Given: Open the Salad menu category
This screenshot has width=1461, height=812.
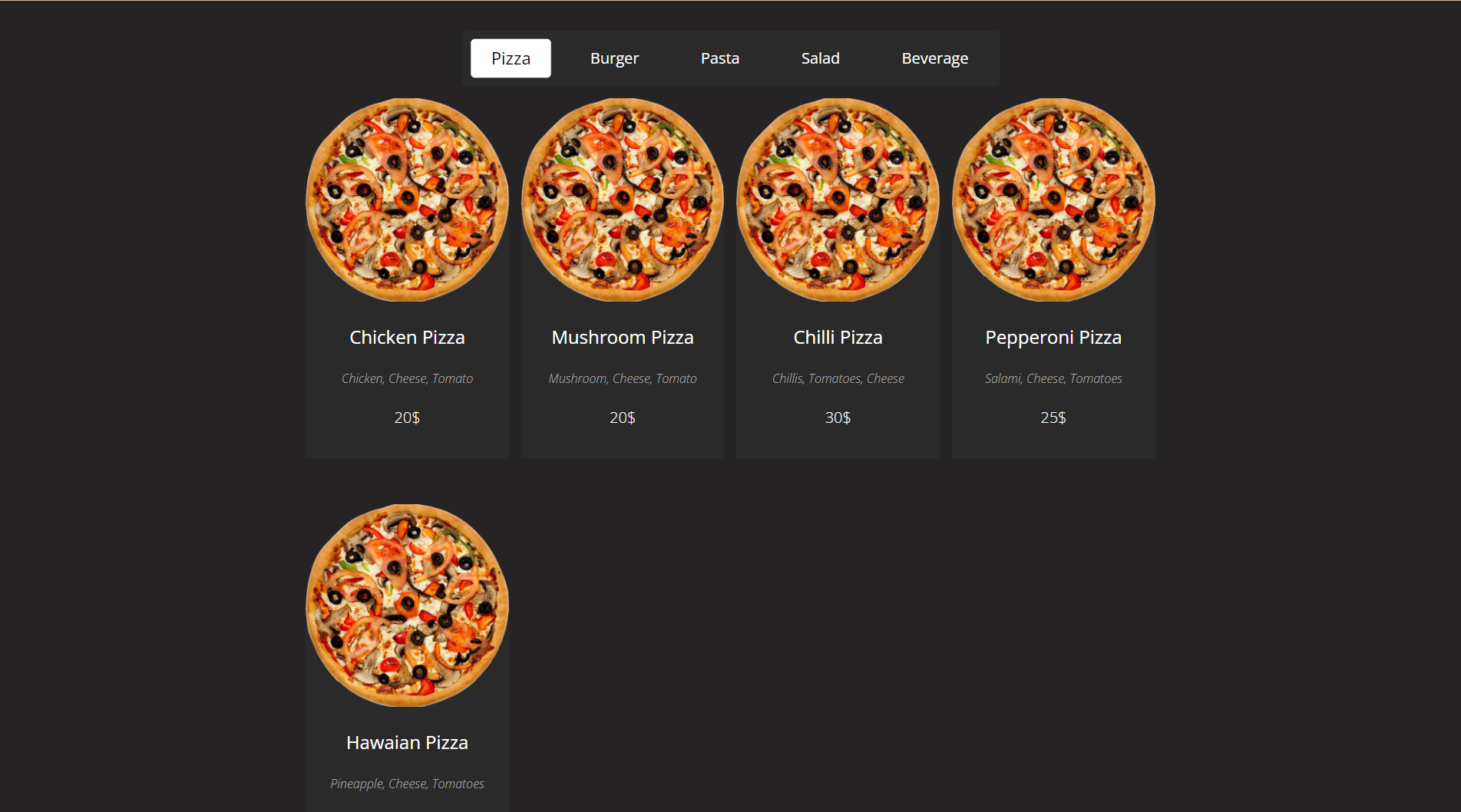Looking at the screenshot, I should (x=820, y=58).
